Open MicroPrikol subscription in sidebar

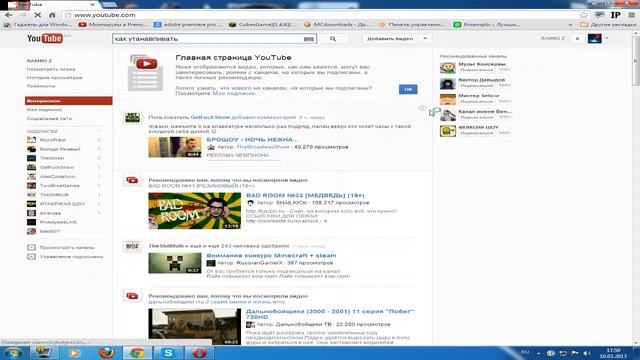tap(53, 140)
